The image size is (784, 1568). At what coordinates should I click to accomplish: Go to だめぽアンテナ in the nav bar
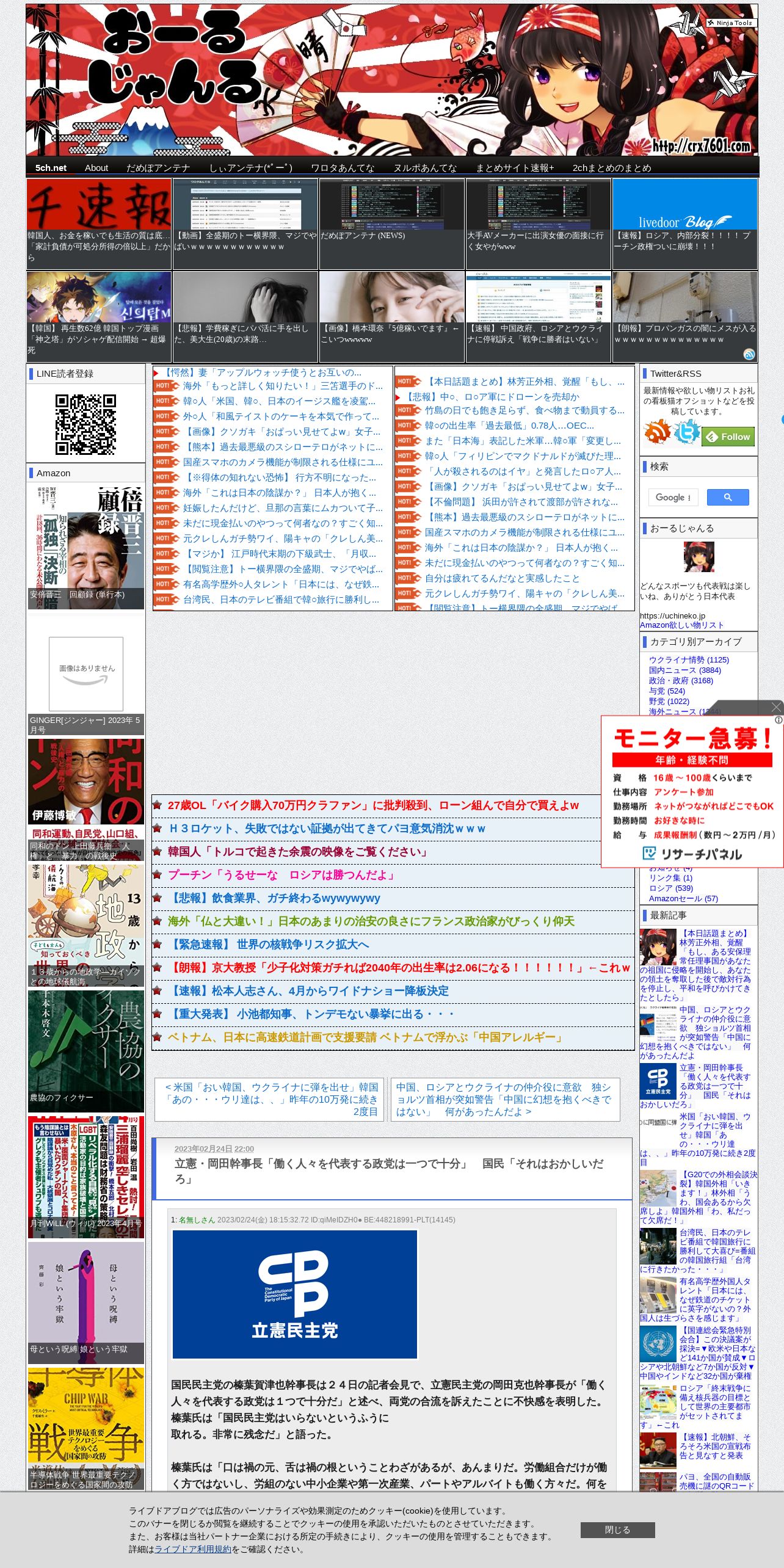point(158,168)
